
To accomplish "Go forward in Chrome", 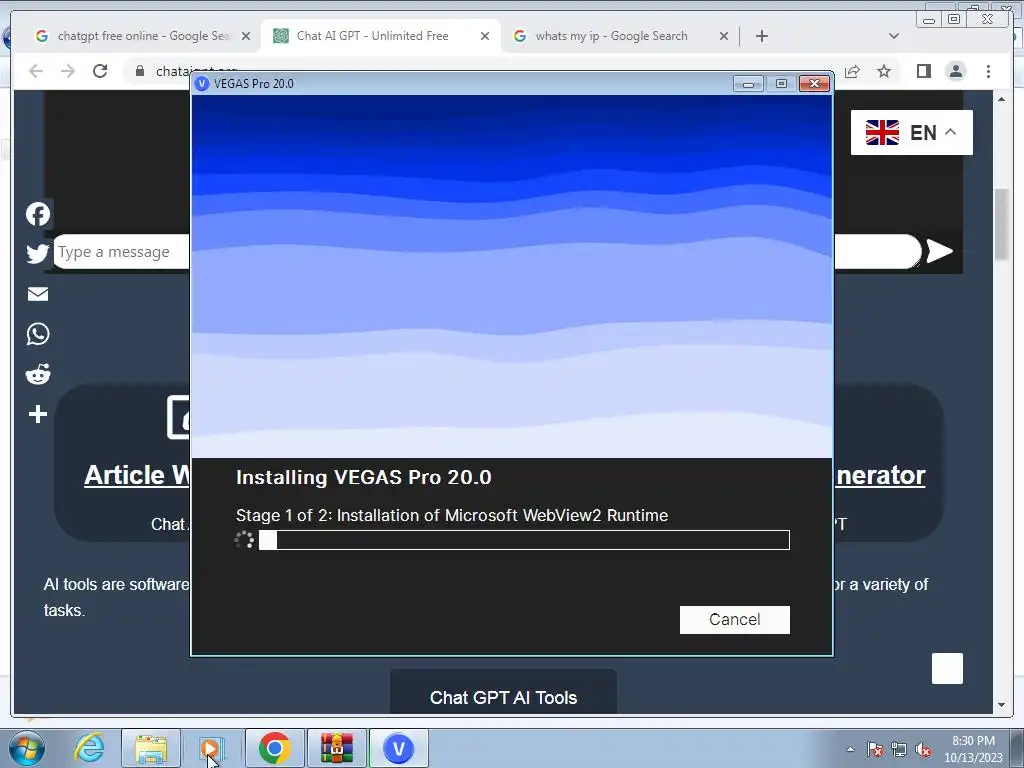I will click(68, 71).
